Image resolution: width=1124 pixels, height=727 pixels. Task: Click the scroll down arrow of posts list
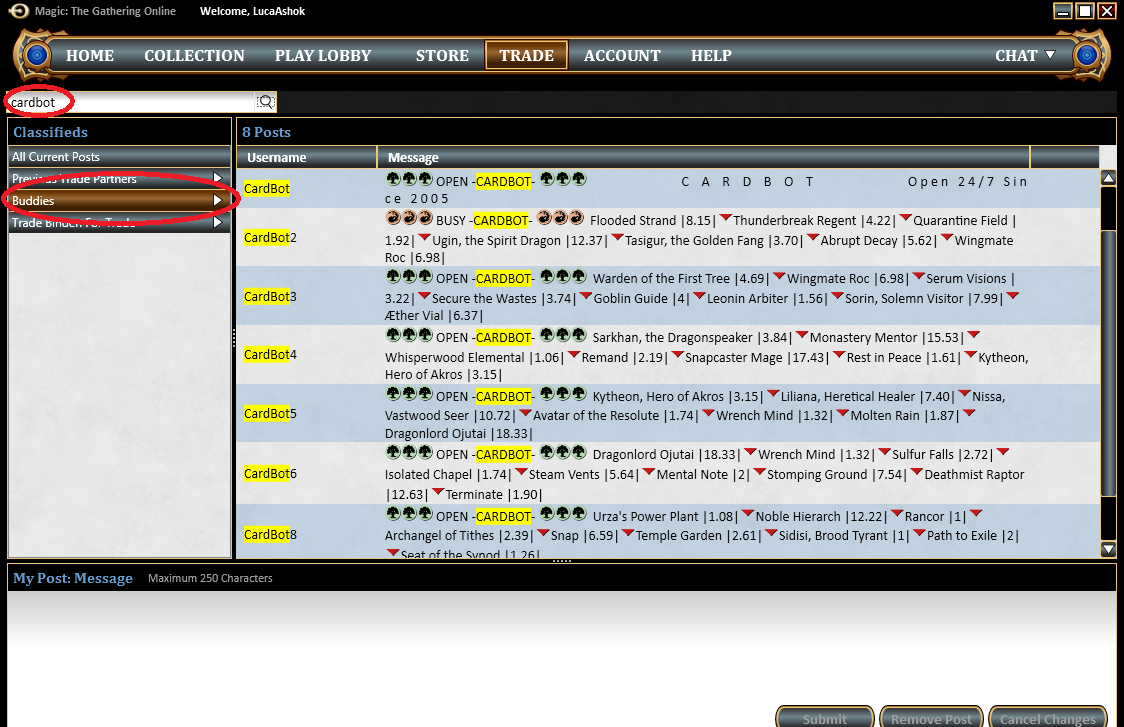[1108, 549]
